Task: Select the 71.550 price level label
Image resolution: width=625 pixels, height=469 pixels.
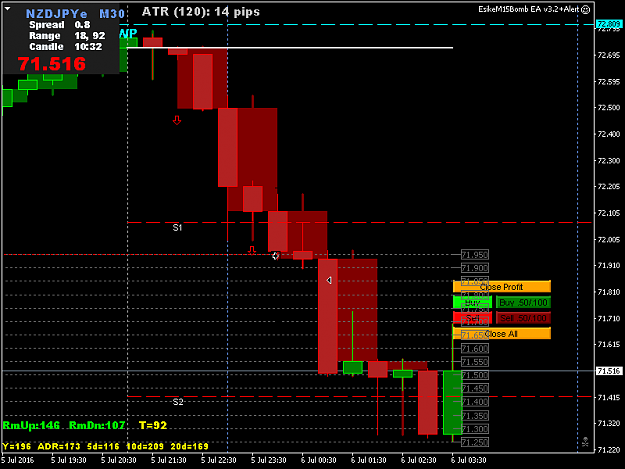Action: (475, 362)
